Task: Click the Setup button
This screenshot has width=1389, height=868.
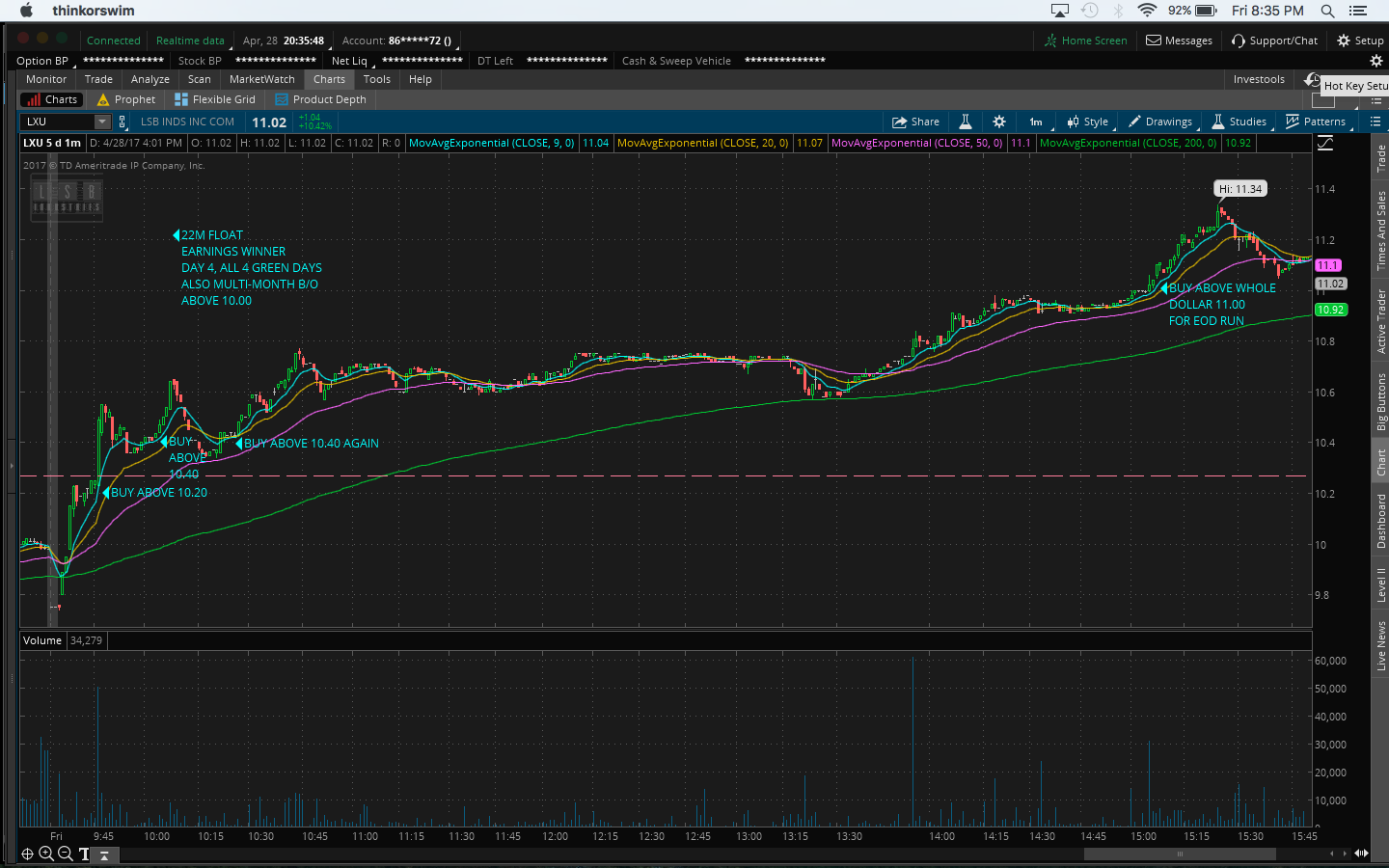Action: (x=1360, y=41)
